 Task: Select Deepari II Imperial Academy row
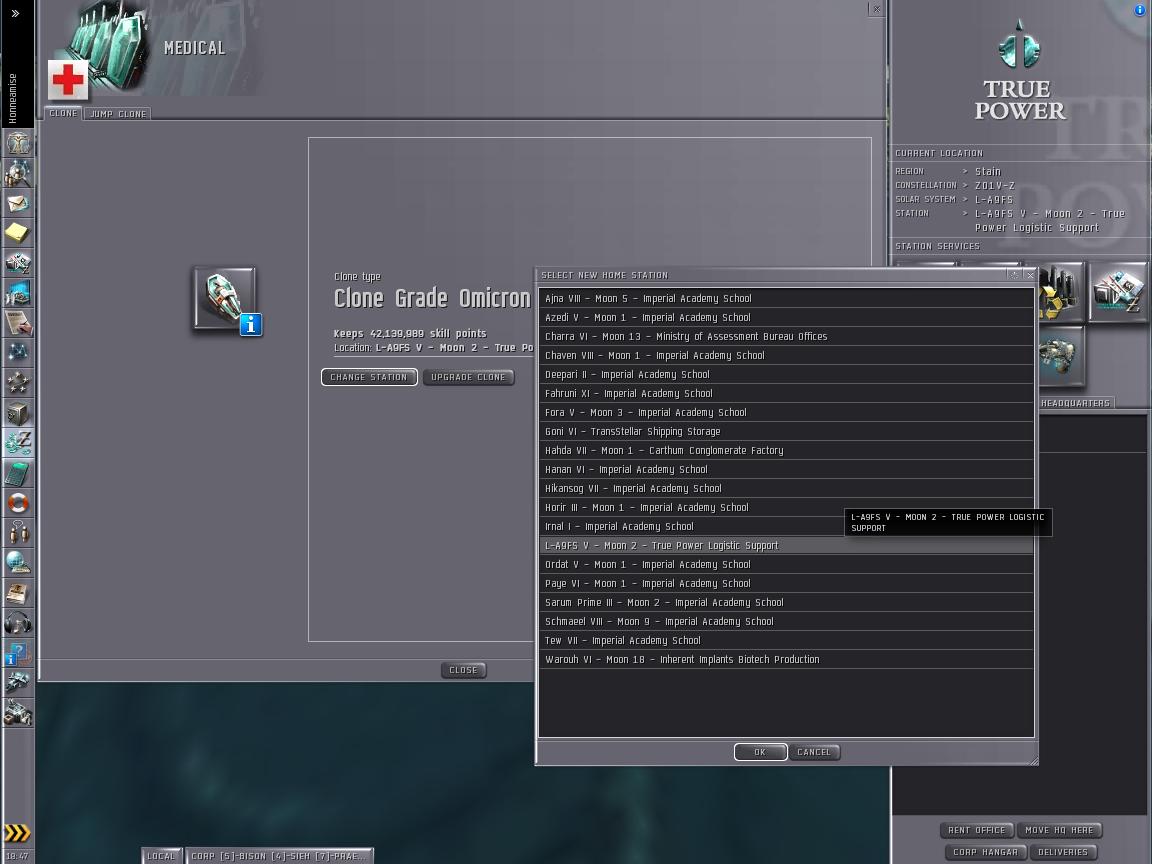tap(786, 375)
